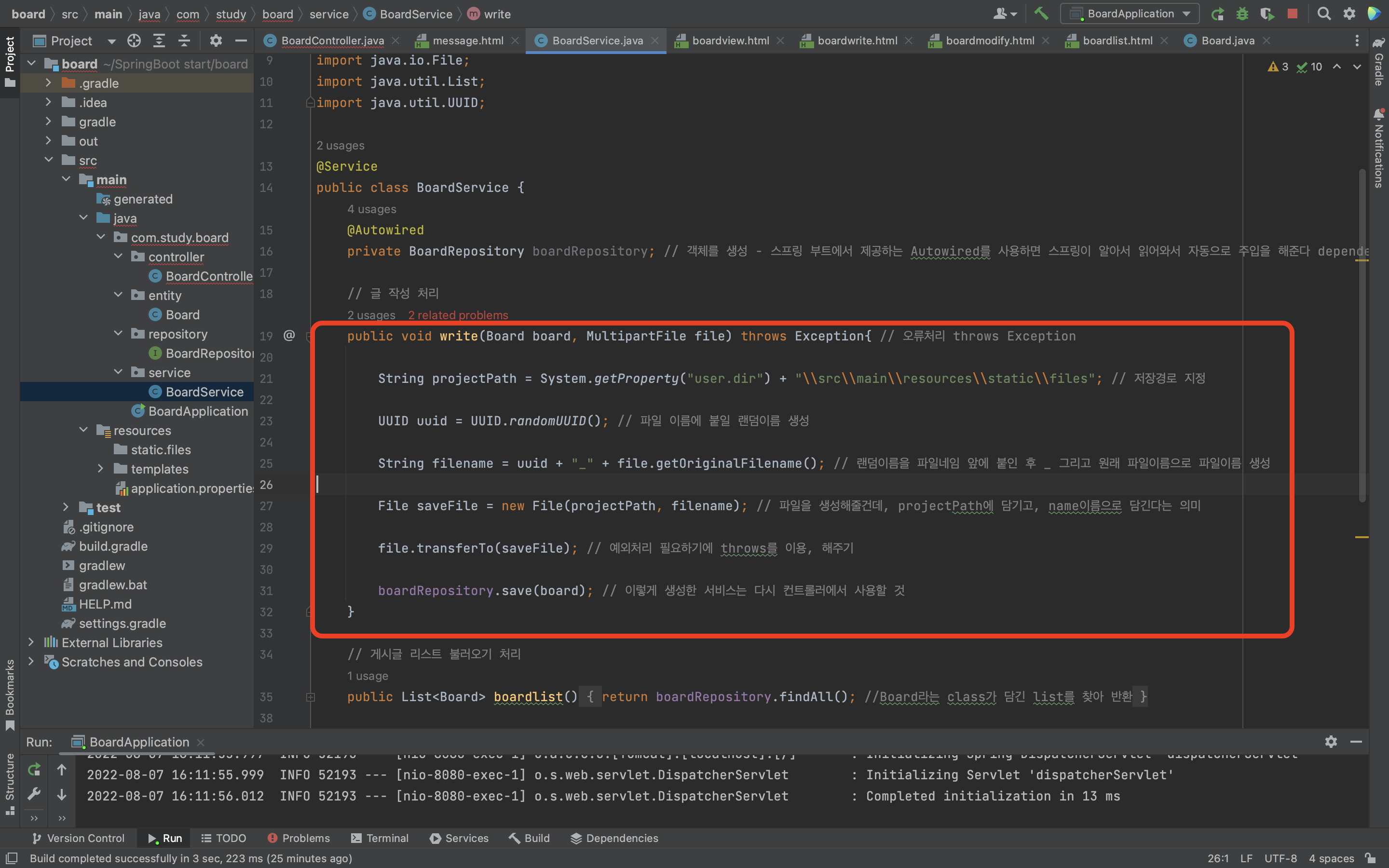
Task: Click rerun icon in Run panel
Action: [34, 769]
